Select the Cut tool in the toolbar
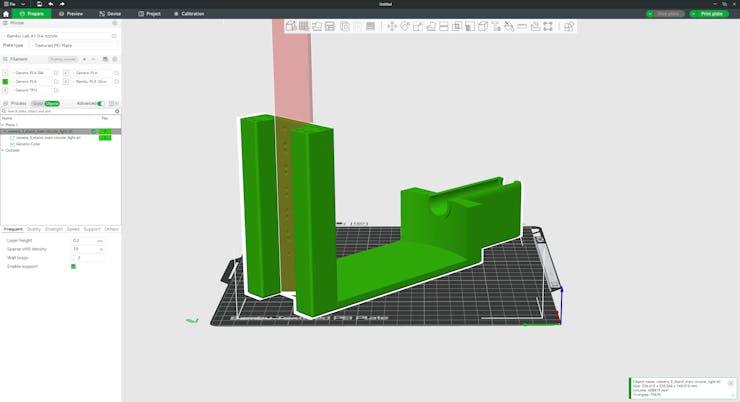Image resolution: width=740 pixels, height=402 pixels. 444,26
